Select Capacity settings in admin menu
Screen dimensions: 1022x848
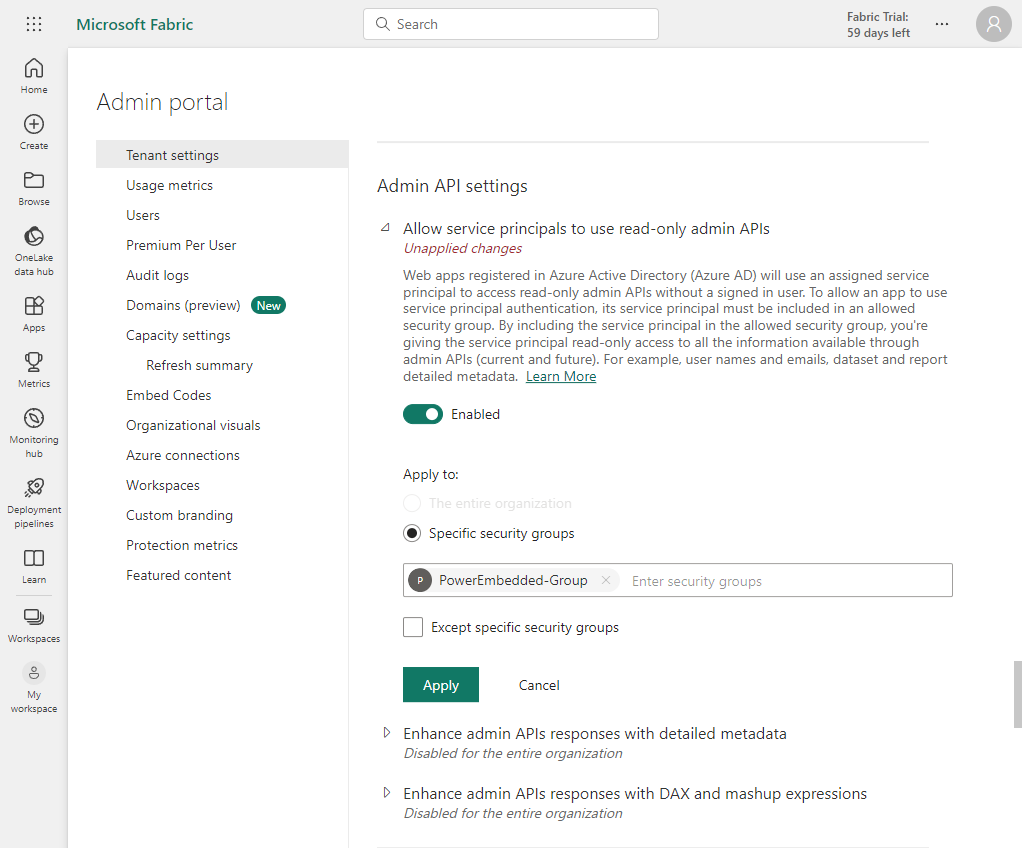pyautogui.click(x=178, y=335)
